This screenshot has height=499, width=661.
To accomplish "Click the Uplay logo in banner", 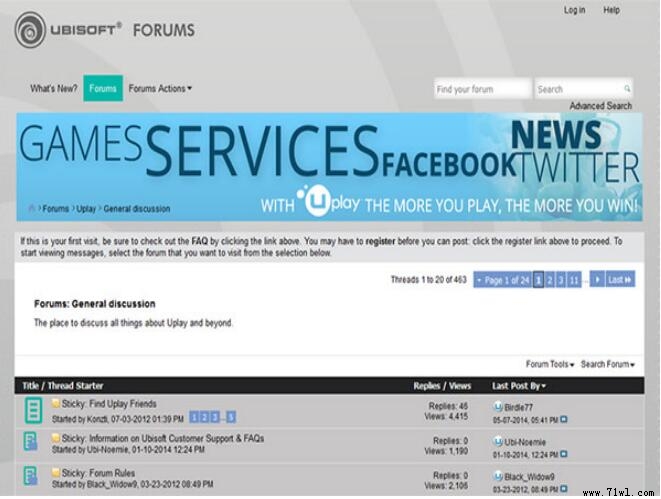I will (x=328, y=201).
